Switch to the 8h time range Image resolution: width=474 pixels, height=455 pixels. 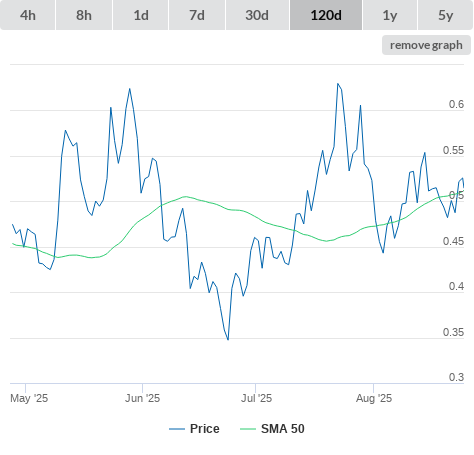coord(84,15)
